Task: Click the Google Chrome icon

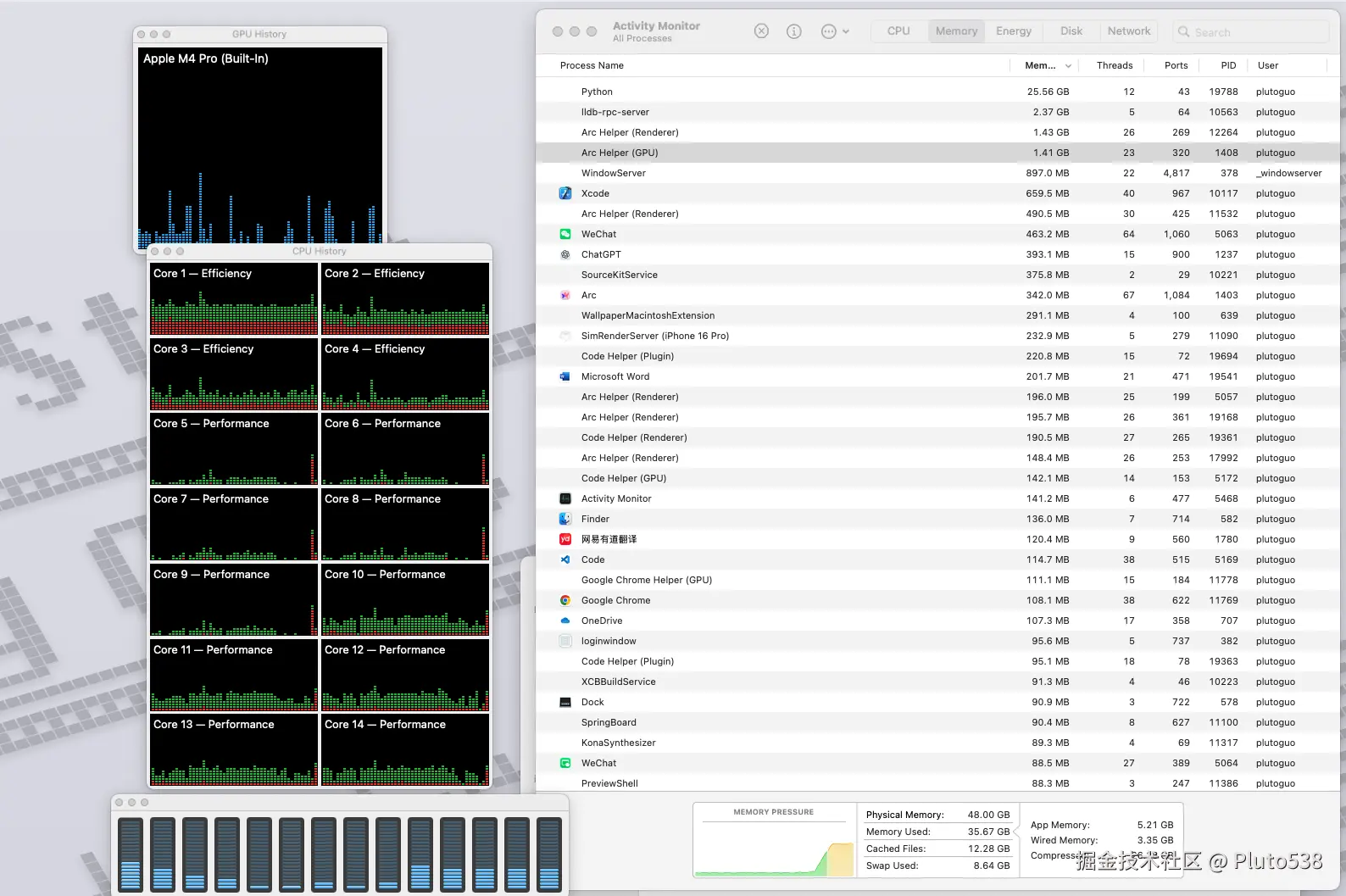Action: click(x=565, y=600)
